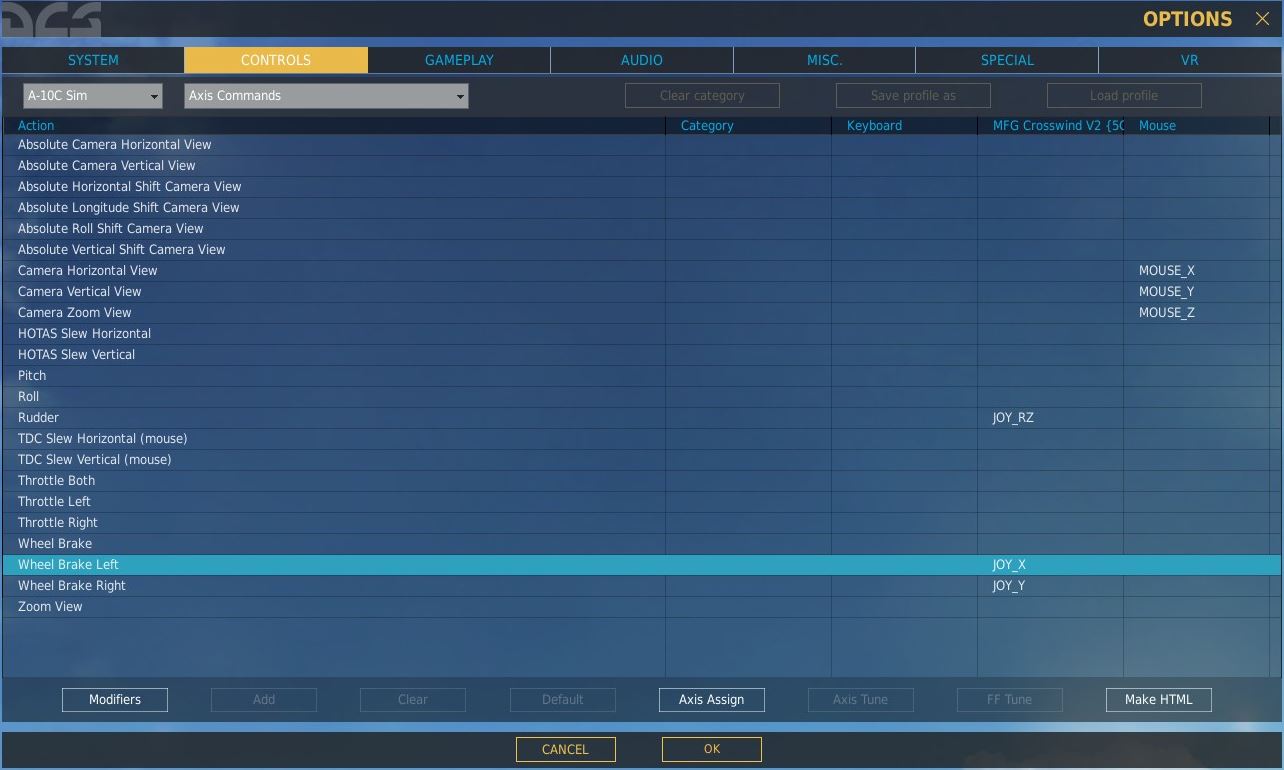Click the MFG Crosswind V2 column header

[x=1050, y=126]
